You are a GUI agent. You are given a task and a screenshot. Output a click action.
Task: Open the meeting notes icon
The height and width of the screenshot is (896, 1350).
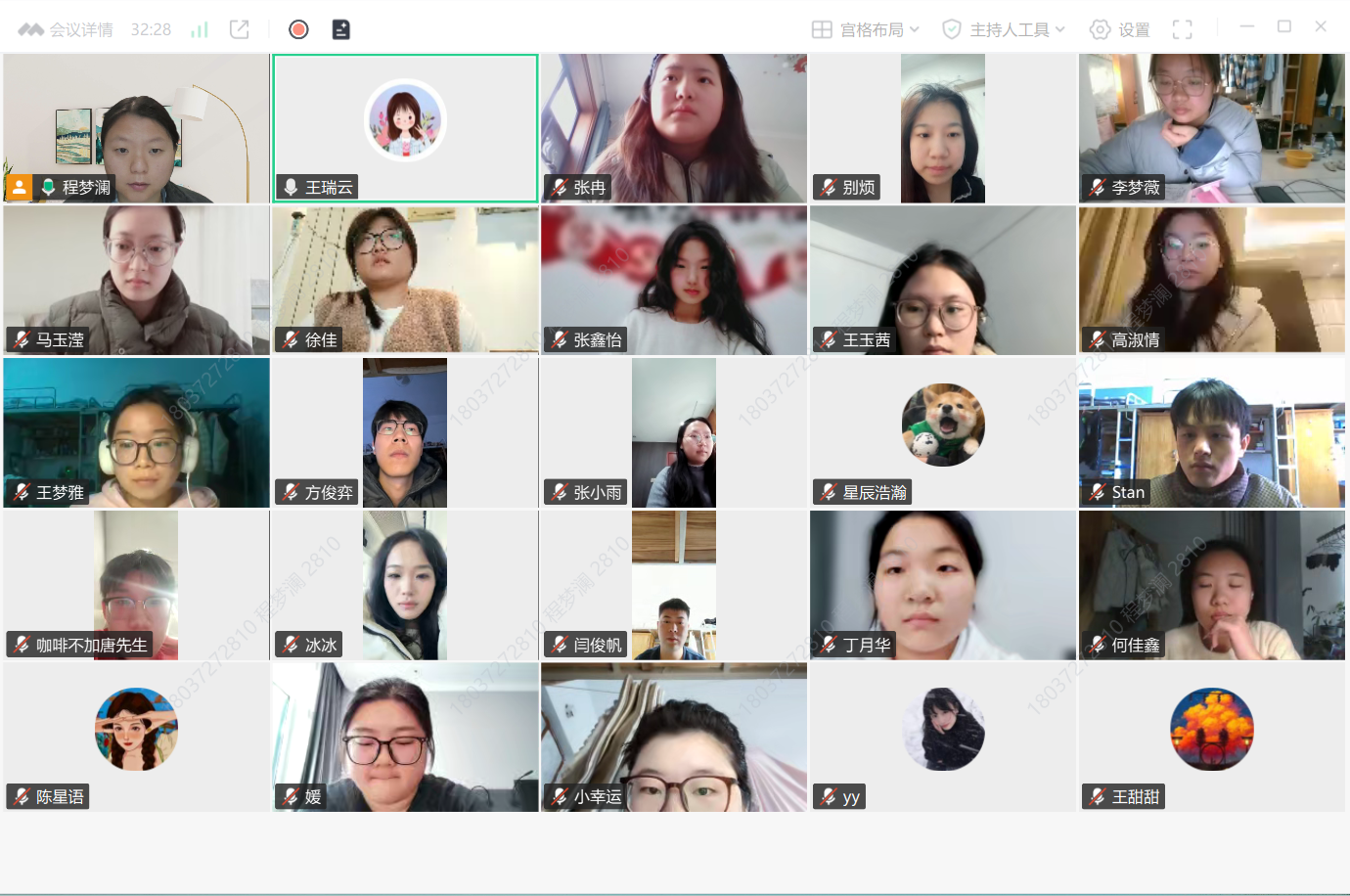(x=340, y=29)
